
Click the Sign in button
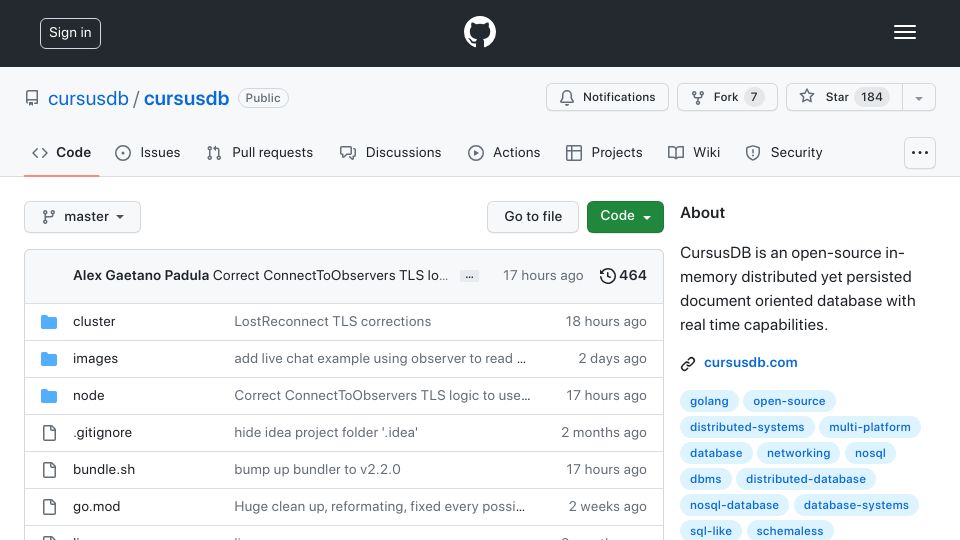(x=70, y=33)
